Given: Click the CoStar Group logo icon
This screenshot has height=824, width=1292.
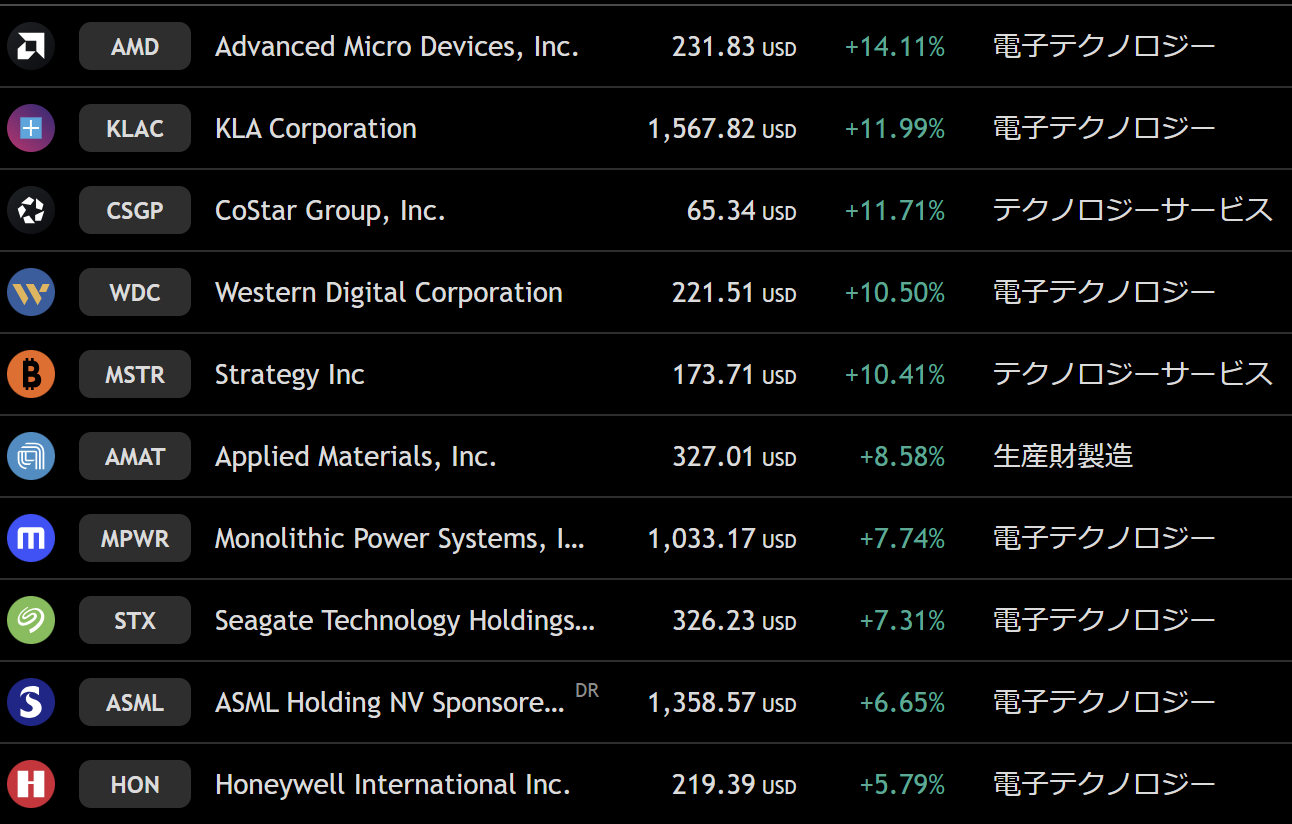Looking at the screenshot, I should [x=31, y=210].
